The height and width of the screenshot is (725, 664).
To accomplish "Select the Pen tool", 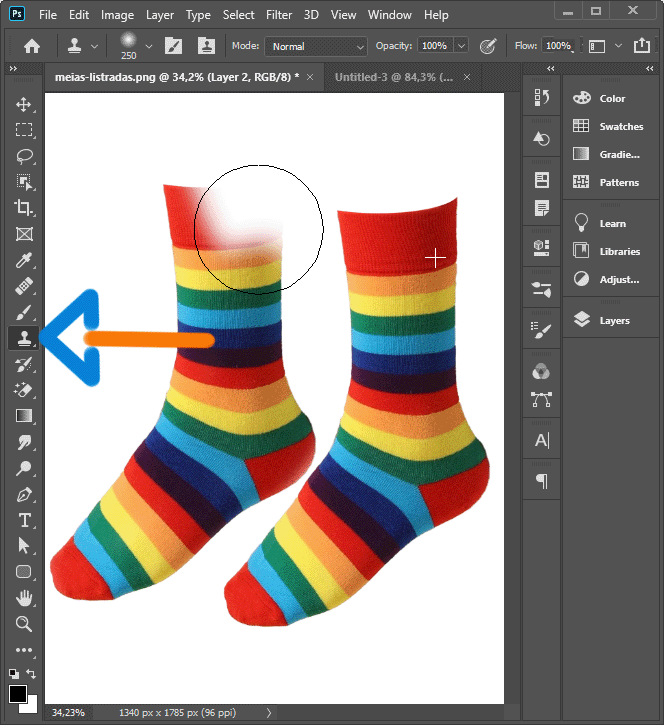I will pyautogui.click(x=24, y=494).
